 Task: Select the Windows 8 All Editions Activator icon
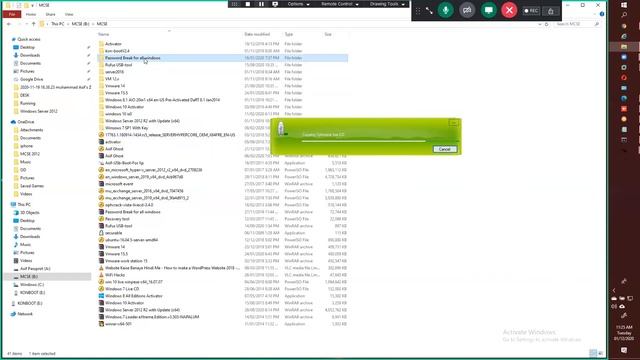point(101,296)
